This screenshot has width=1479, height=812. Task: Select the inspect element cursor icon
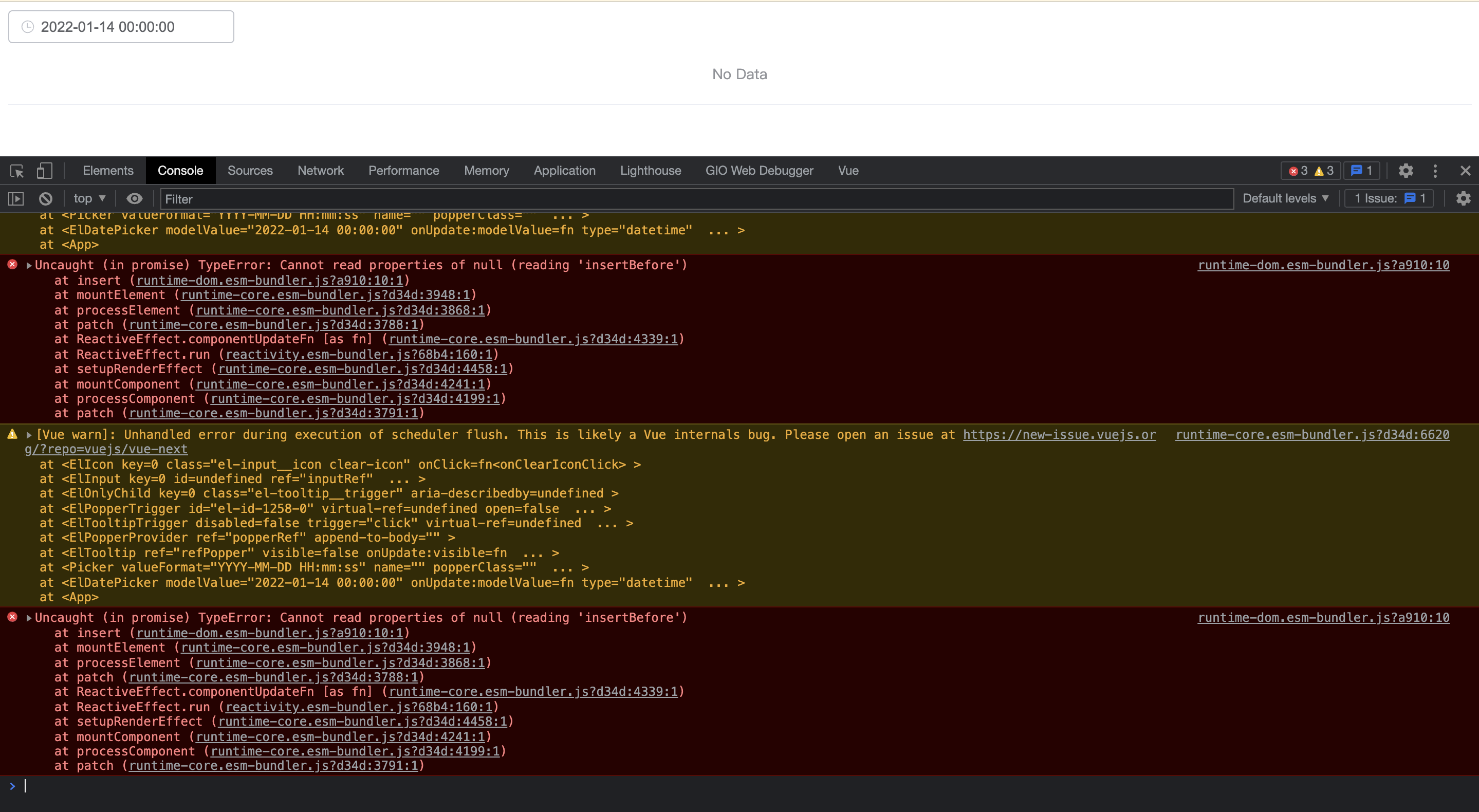[x=16, y=171]
